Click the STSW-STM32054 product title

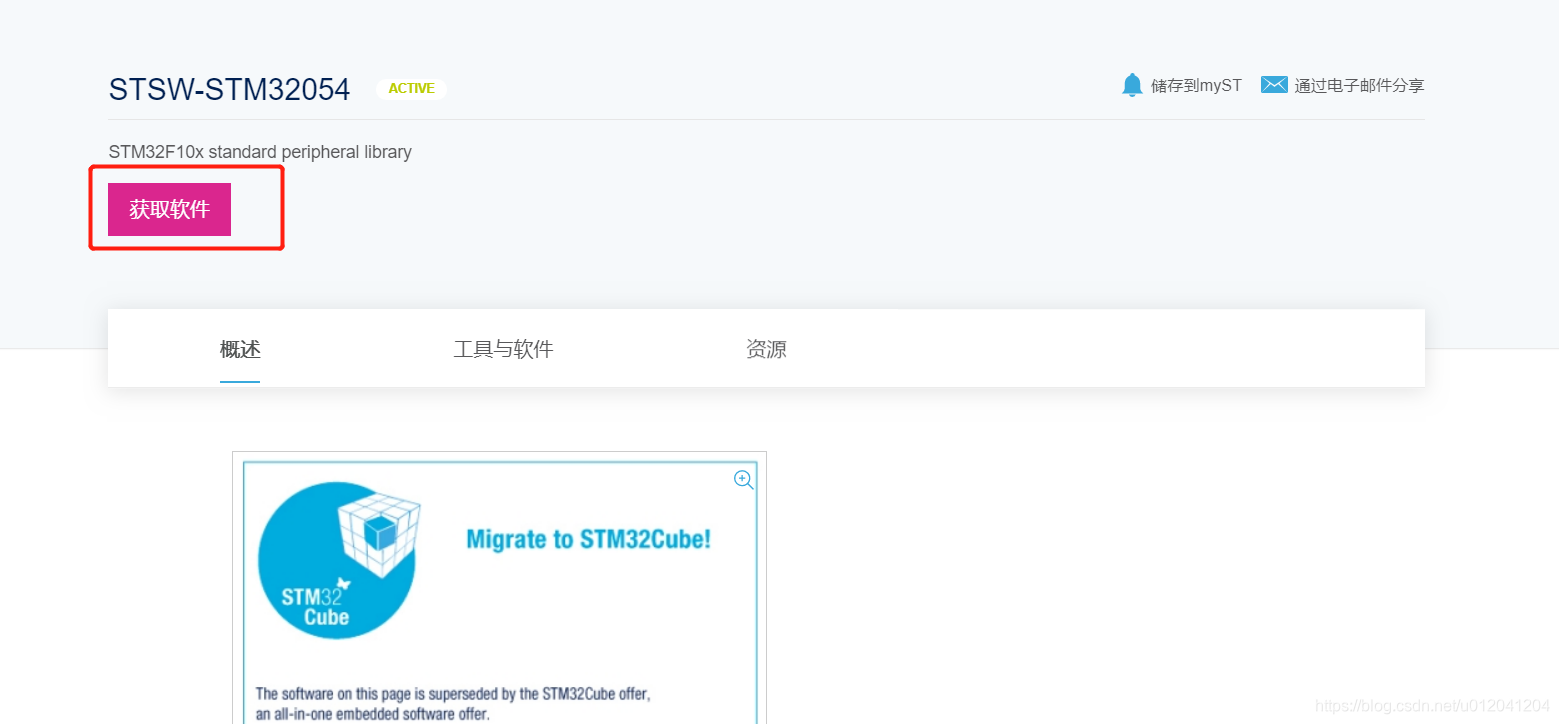tap(229, 90)
